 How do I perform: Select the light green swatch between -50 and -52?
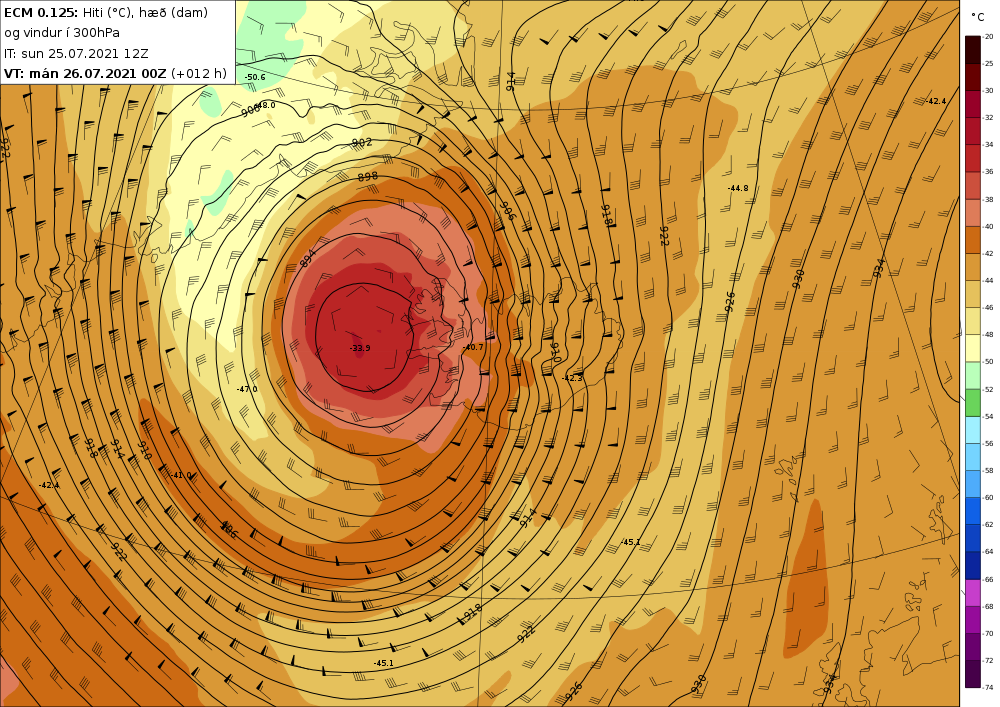coord(973,375)
